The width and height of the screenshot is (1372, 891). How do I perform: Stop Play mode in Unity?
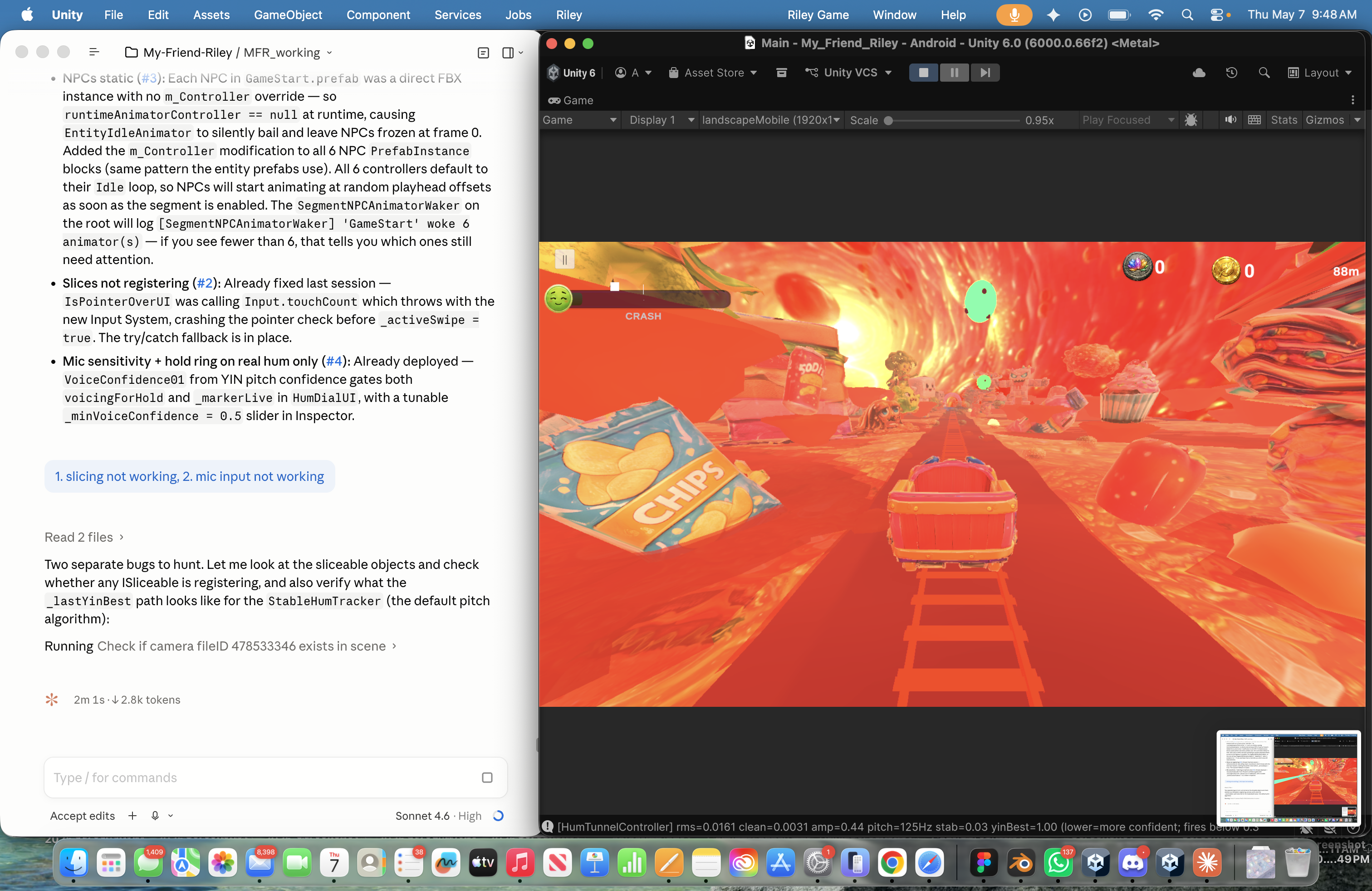pyautogui.click(x=923, y=73)
